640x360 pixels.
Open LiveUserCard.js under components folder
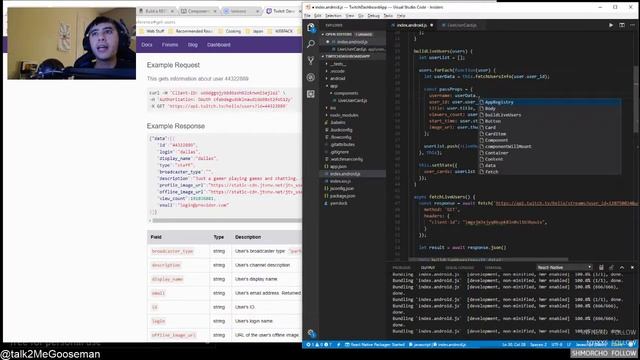[x=352, y=100]
